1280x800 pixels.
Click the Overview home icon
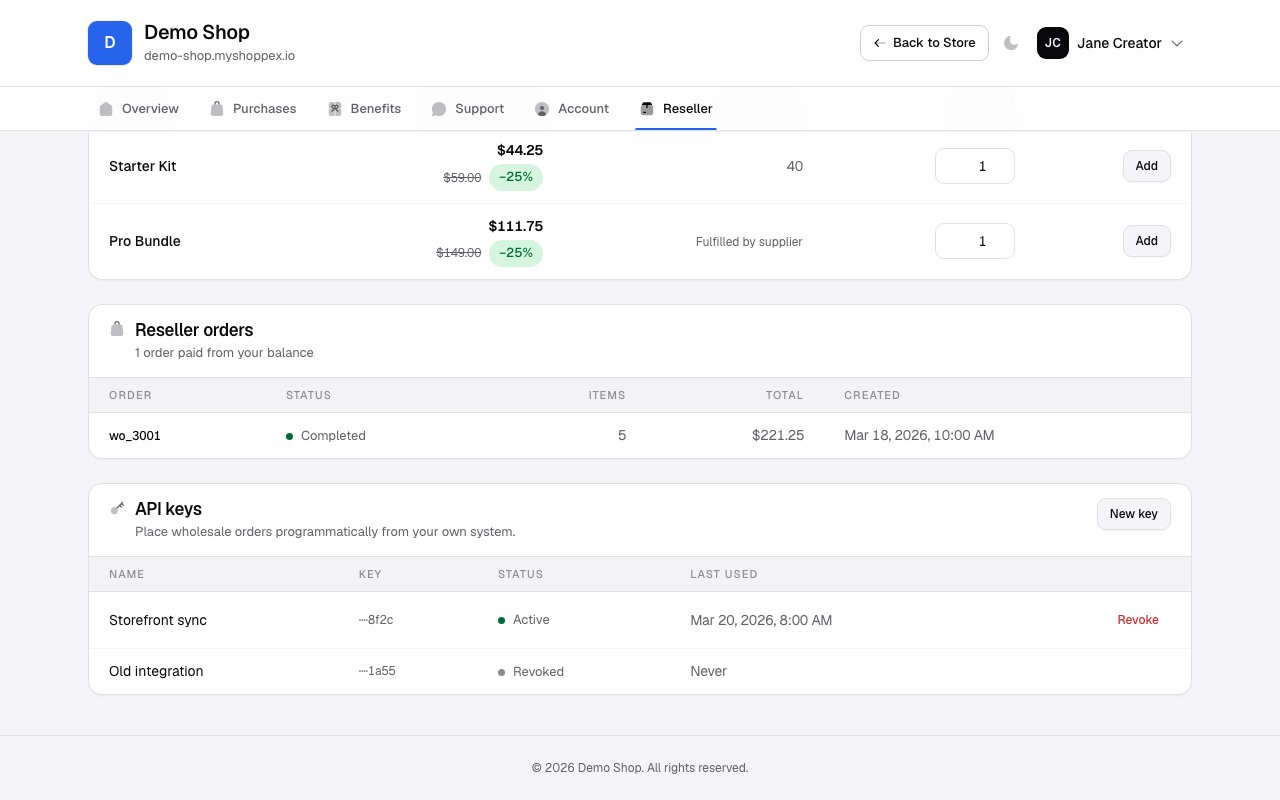point(106,109)
